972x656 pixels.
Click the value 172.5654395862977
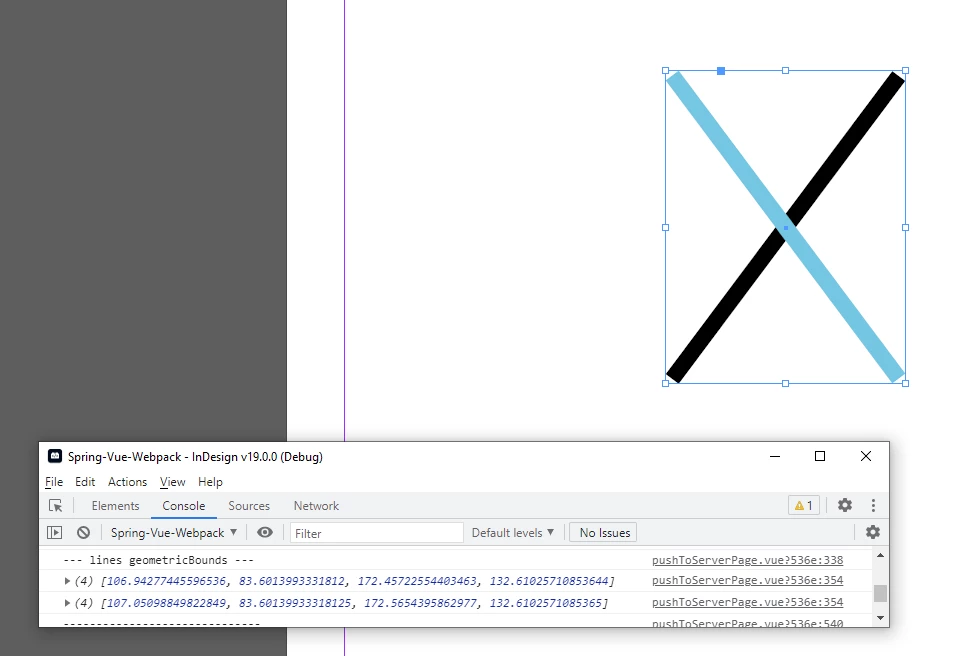coord(421,603)
